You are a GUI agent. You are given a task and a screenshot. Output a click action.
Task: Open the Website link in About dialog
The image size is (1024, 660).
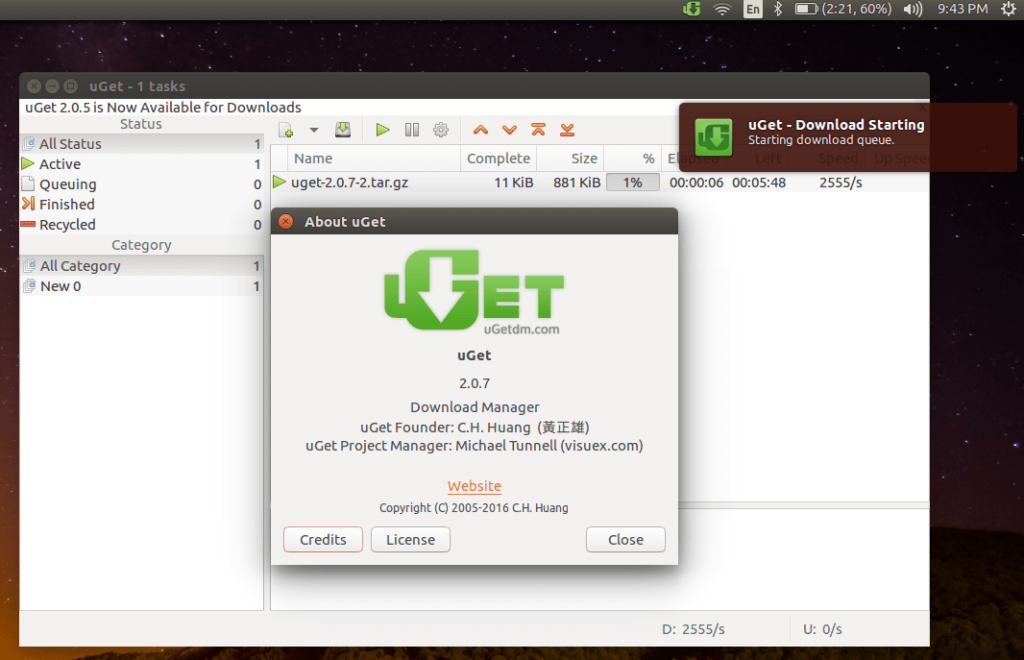pos(474,486)
